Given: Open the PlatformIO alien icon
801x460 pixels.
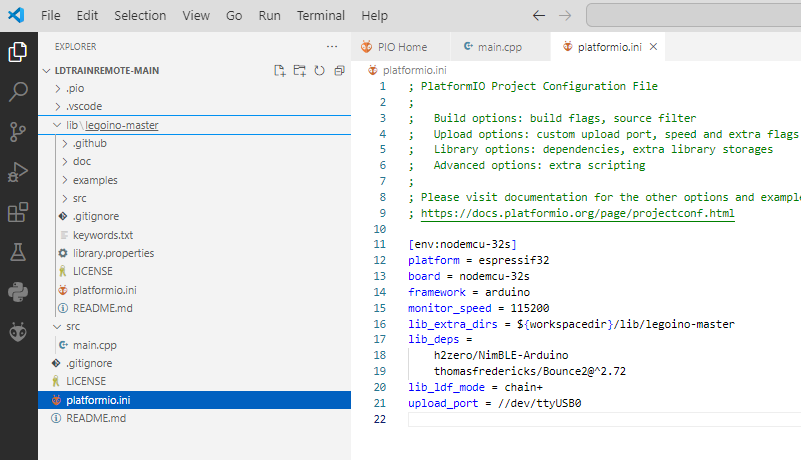Looking at the screenshot, I should 18,331.
